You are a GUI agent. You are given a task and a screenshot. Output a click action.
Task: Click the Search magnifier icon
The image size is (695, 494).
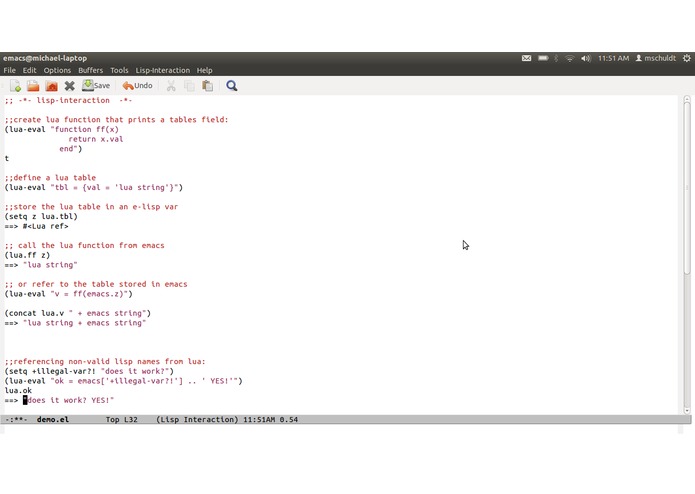coord(231,86)
